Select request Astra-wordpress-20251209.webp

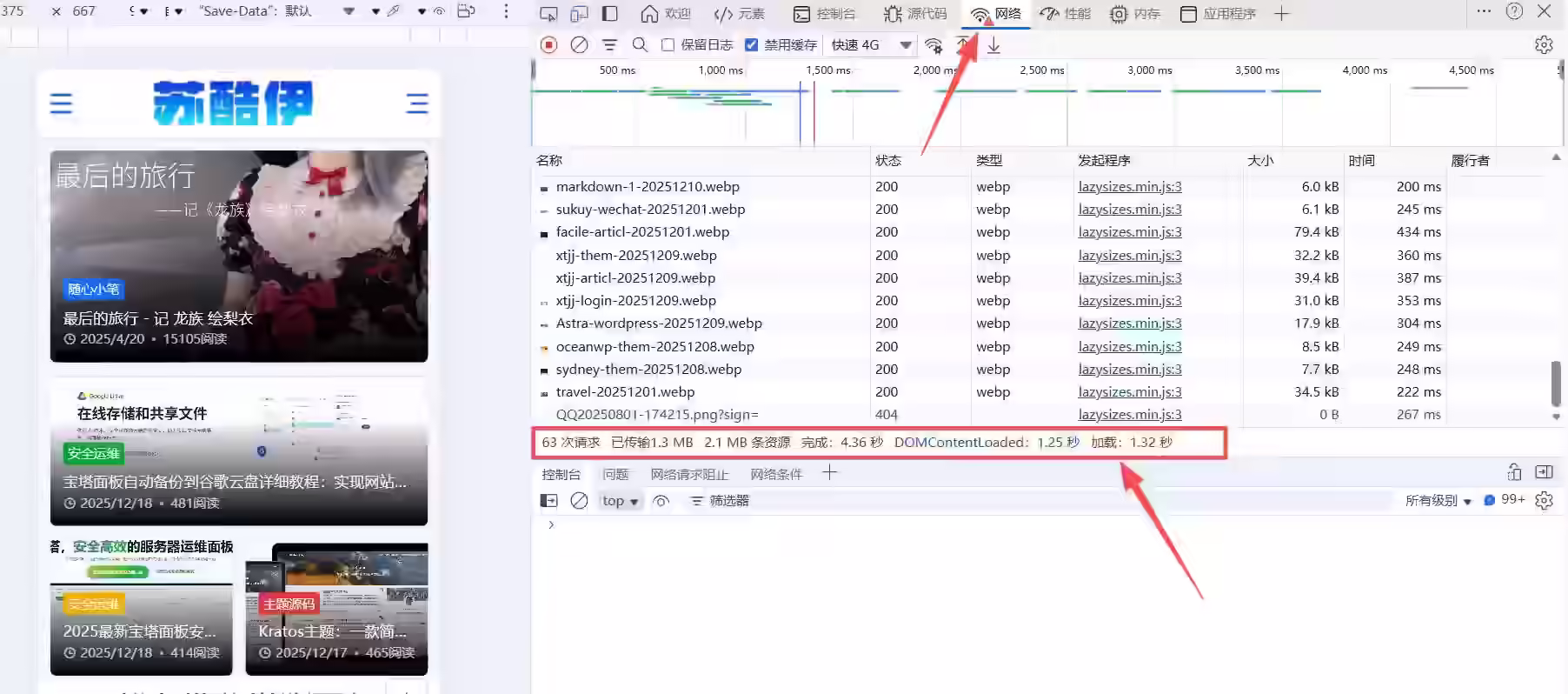point(659,324)
